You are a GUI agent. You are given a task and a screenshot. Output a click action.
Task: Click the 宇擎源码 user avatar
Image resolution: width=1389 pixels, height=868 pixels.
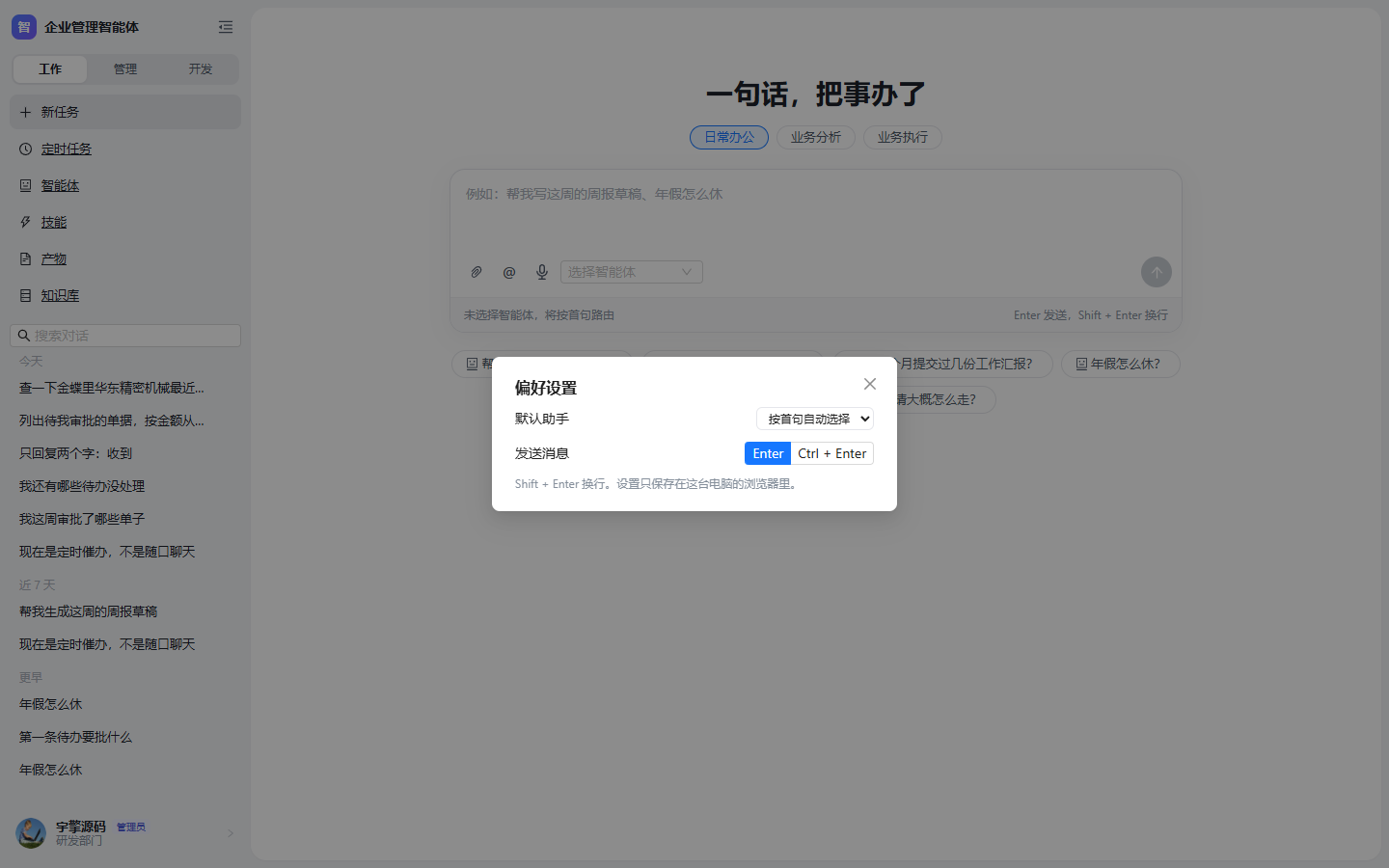tap(31, 833)
